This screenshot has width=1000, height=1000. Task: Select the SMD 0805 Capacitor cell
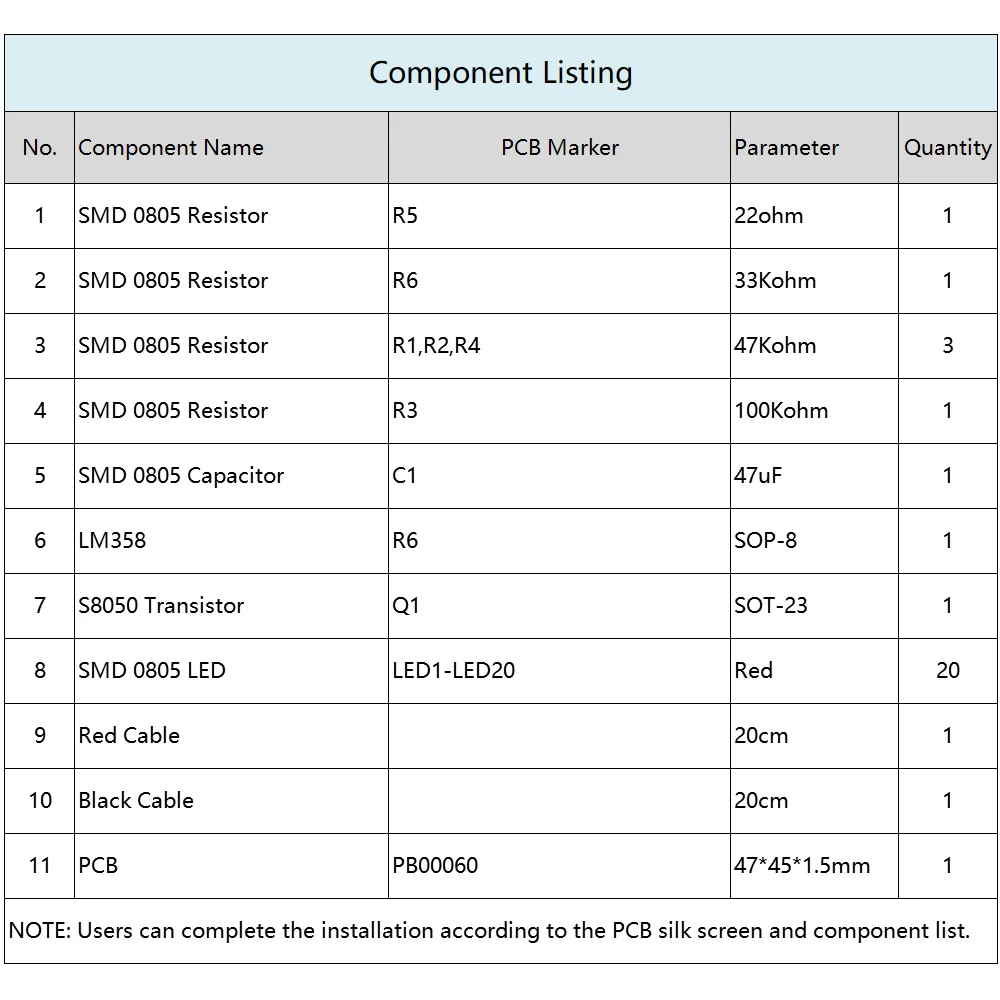[181, 476]
